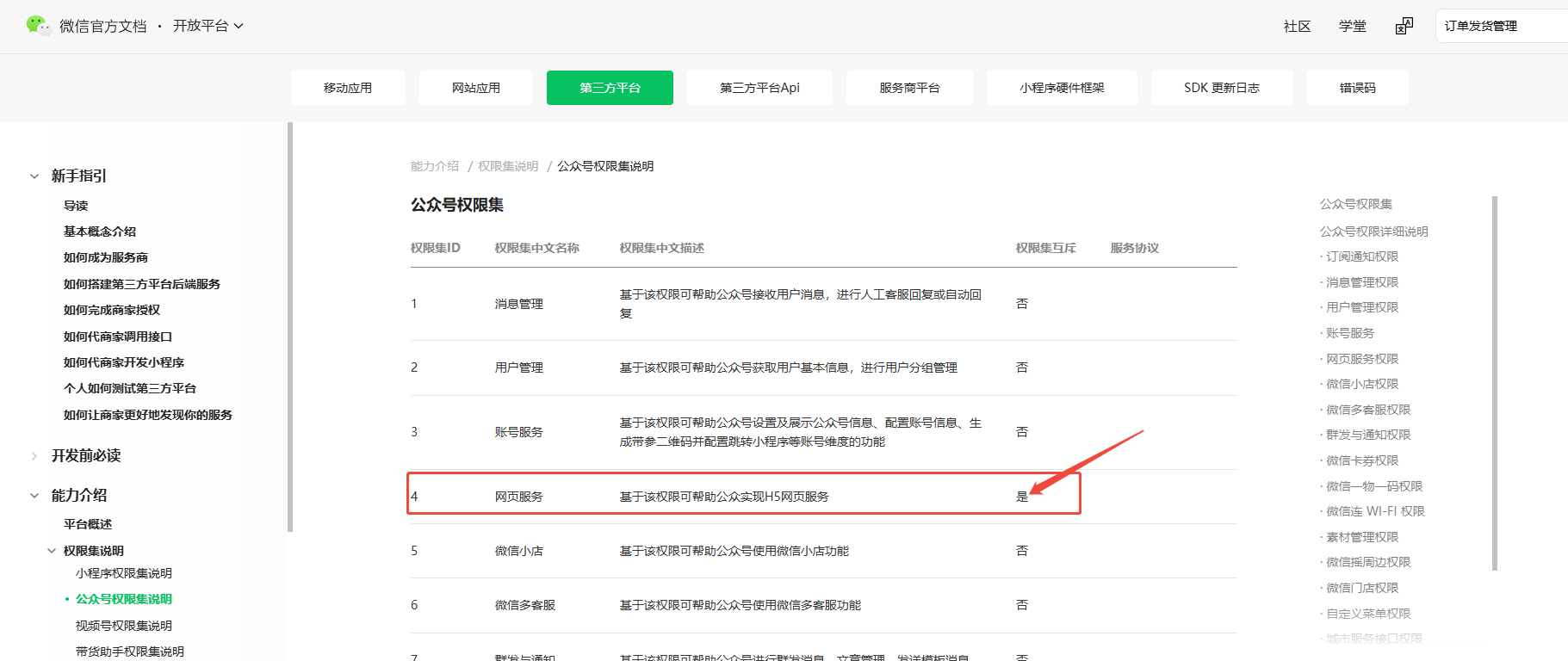The width and height of the screenshot is (1568, 661).
Task: Collapse the 能力介绍 section
Action: [x=34, y=496]
